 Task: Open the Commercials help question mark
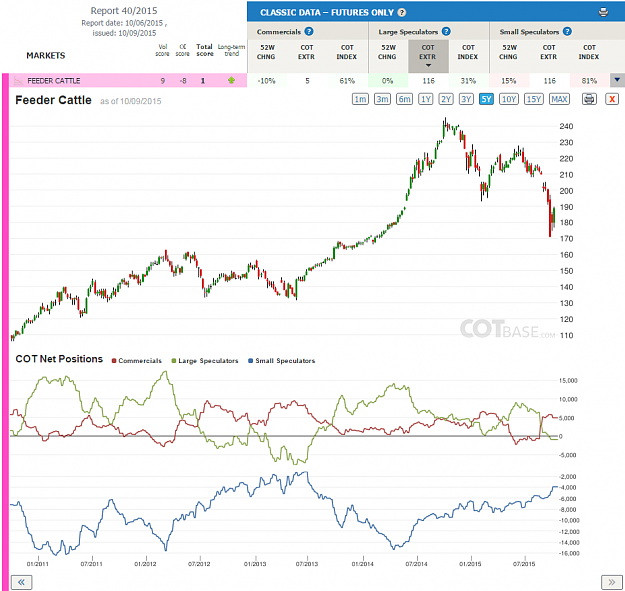click(x=309, y=31)
